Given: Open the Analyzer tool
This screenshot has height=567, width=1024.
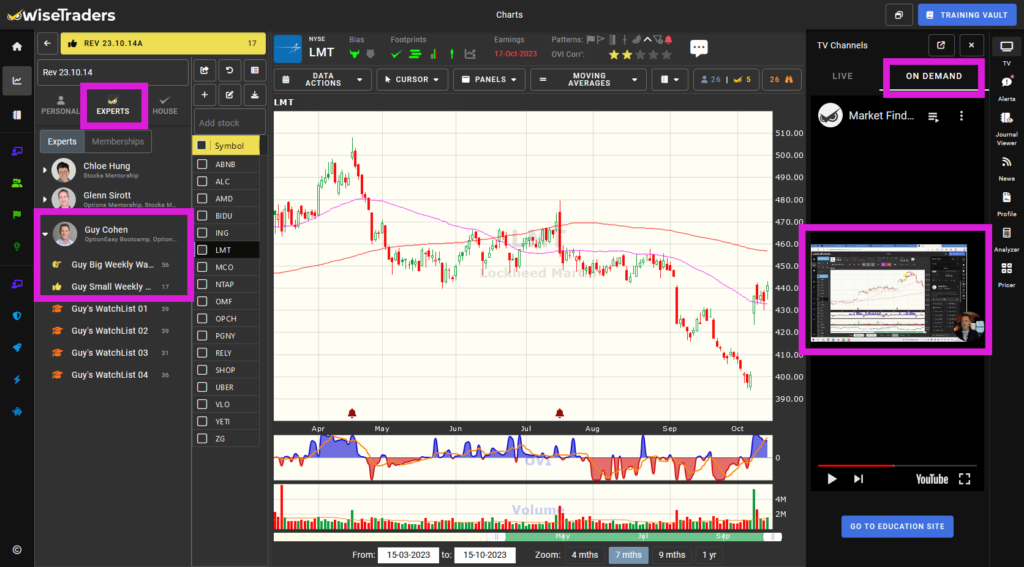Looking at the screenshot, I should [x=1006, y=237].
